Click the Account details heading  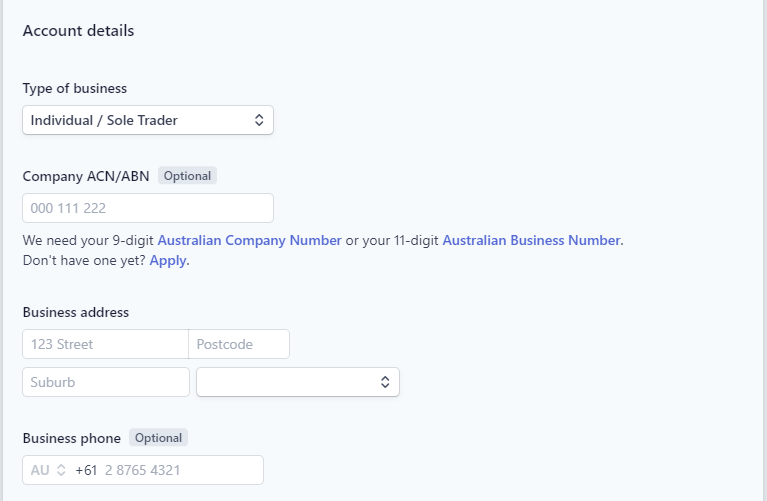pyautogui.click(x=78, y=31)
